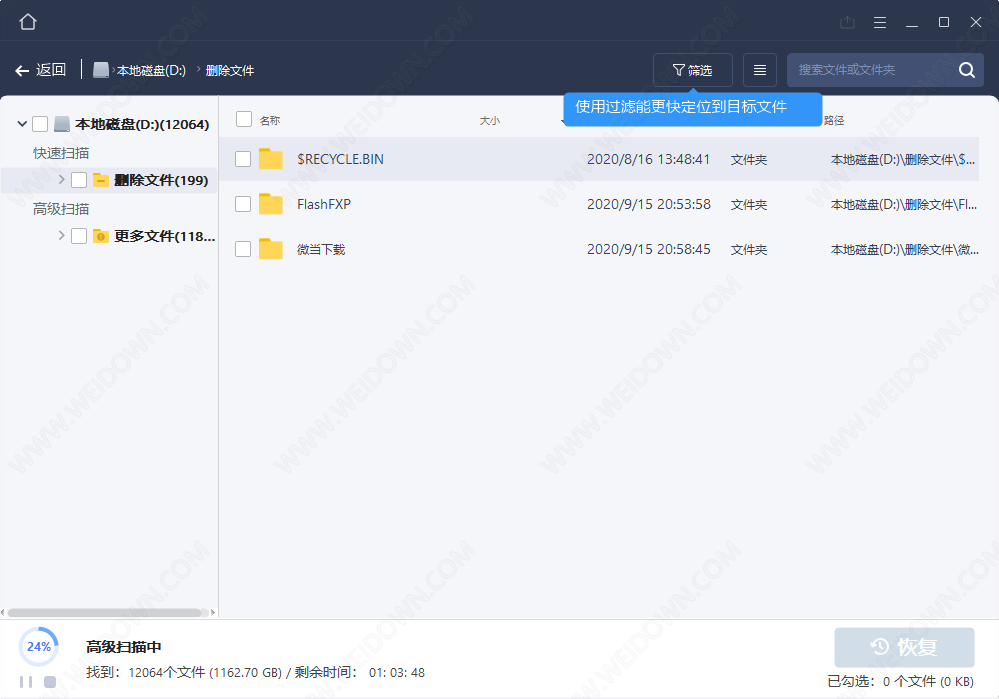Click the $RECYCLE.BIN folder icon
Screen dimensions: 999x699
coord(271,159)
